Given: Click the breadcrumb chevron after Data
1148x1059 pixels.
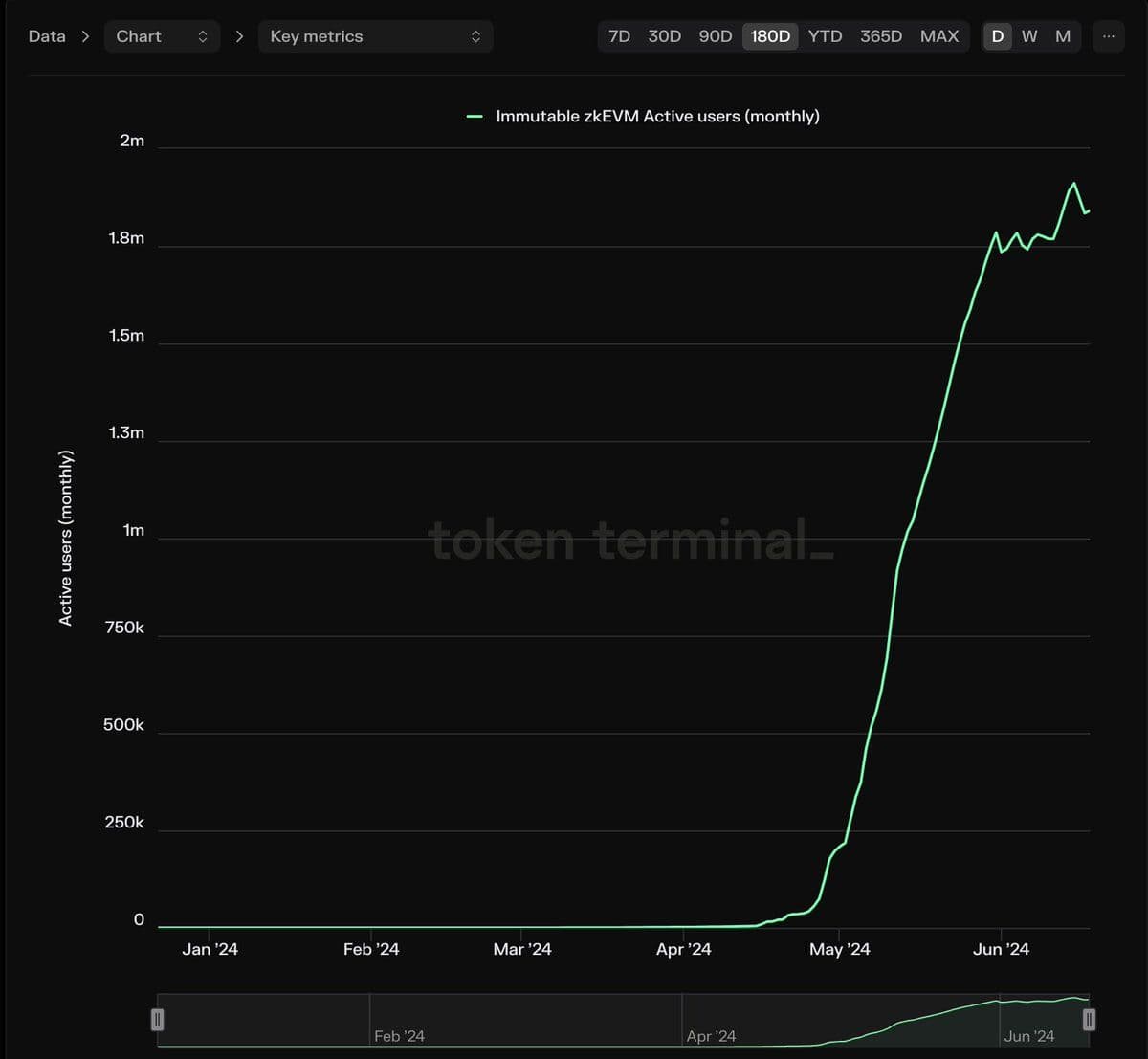Looking at the screenshot, I should [x=85, y=36].
